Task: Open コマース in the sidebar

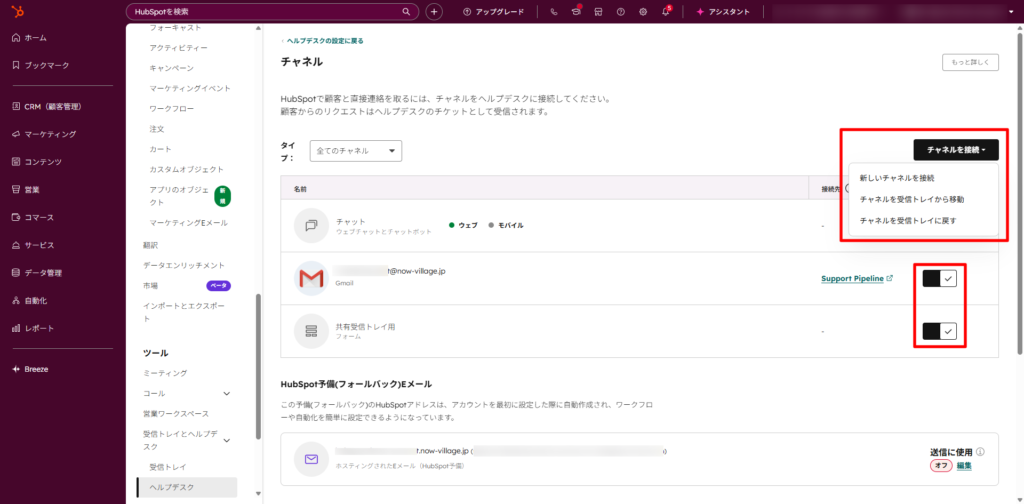Action: tap(33, 217)
